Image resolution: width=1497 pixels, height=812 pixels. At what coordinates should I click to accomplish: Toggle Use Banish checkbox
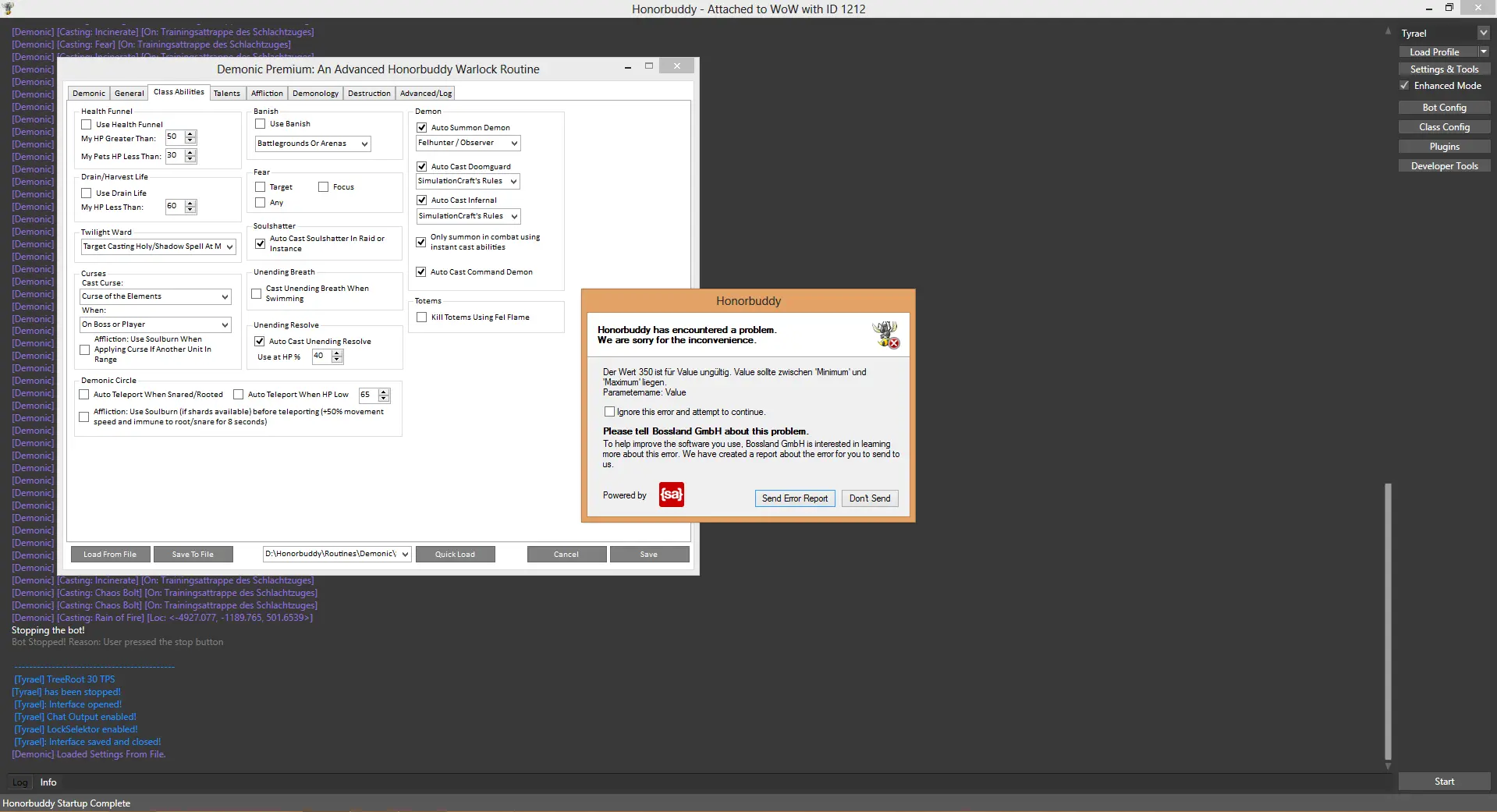(x=261, y=123)
